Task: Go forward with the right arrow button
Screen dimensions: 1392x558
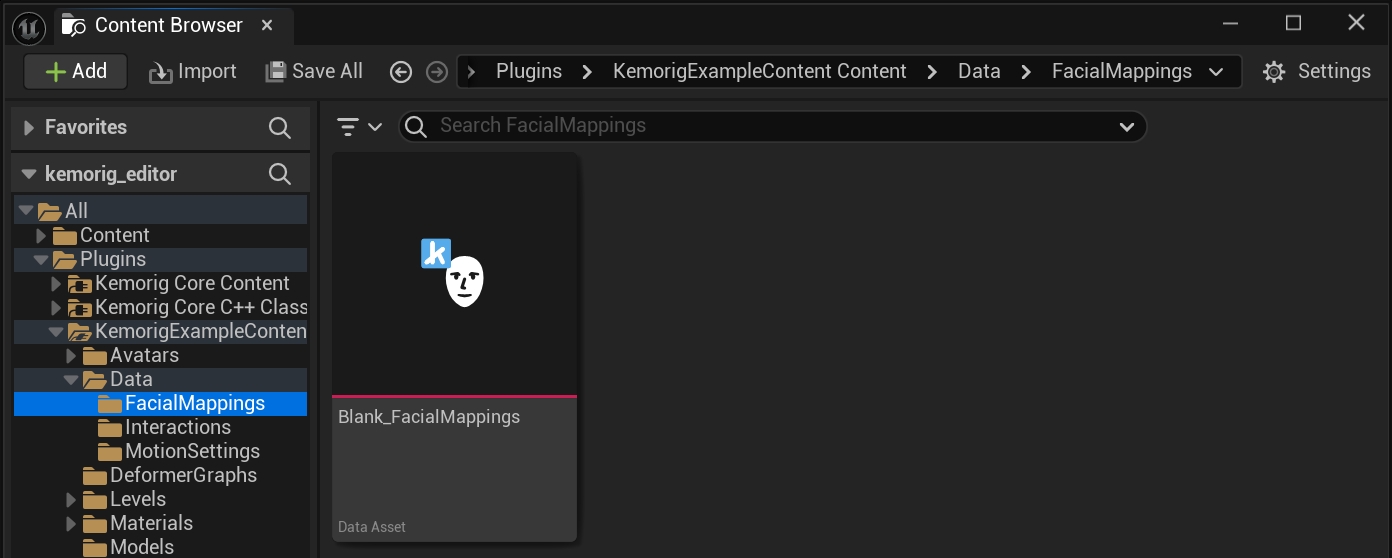Action: (x=437, y=72)
